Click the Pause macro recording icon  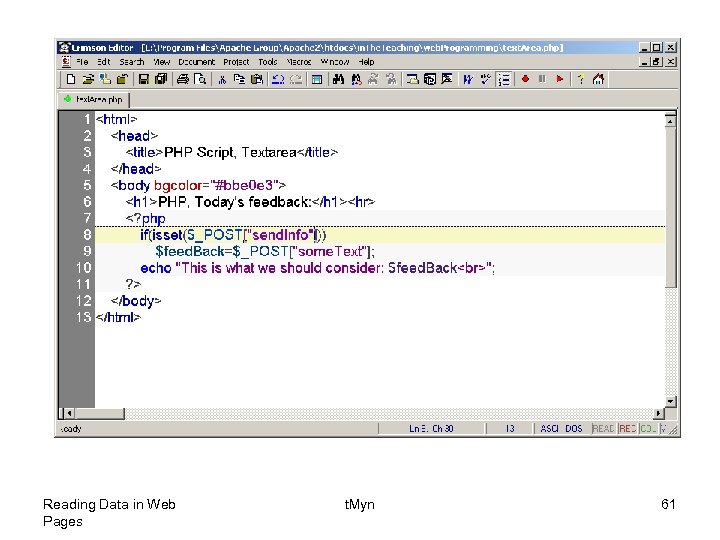542,79
